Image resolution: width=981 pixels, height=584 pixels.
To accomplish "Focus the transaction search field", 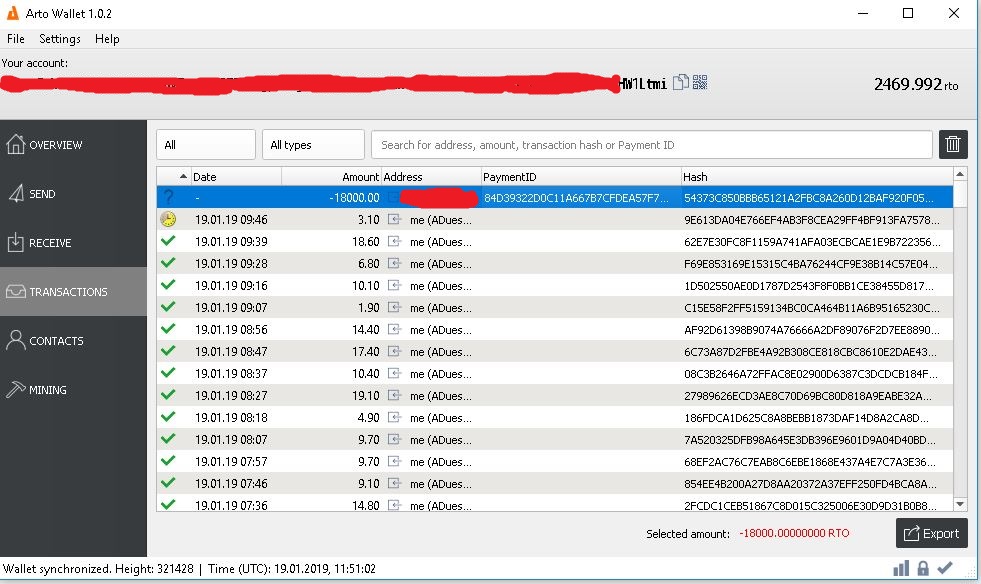I will click(x=651, y=145).
